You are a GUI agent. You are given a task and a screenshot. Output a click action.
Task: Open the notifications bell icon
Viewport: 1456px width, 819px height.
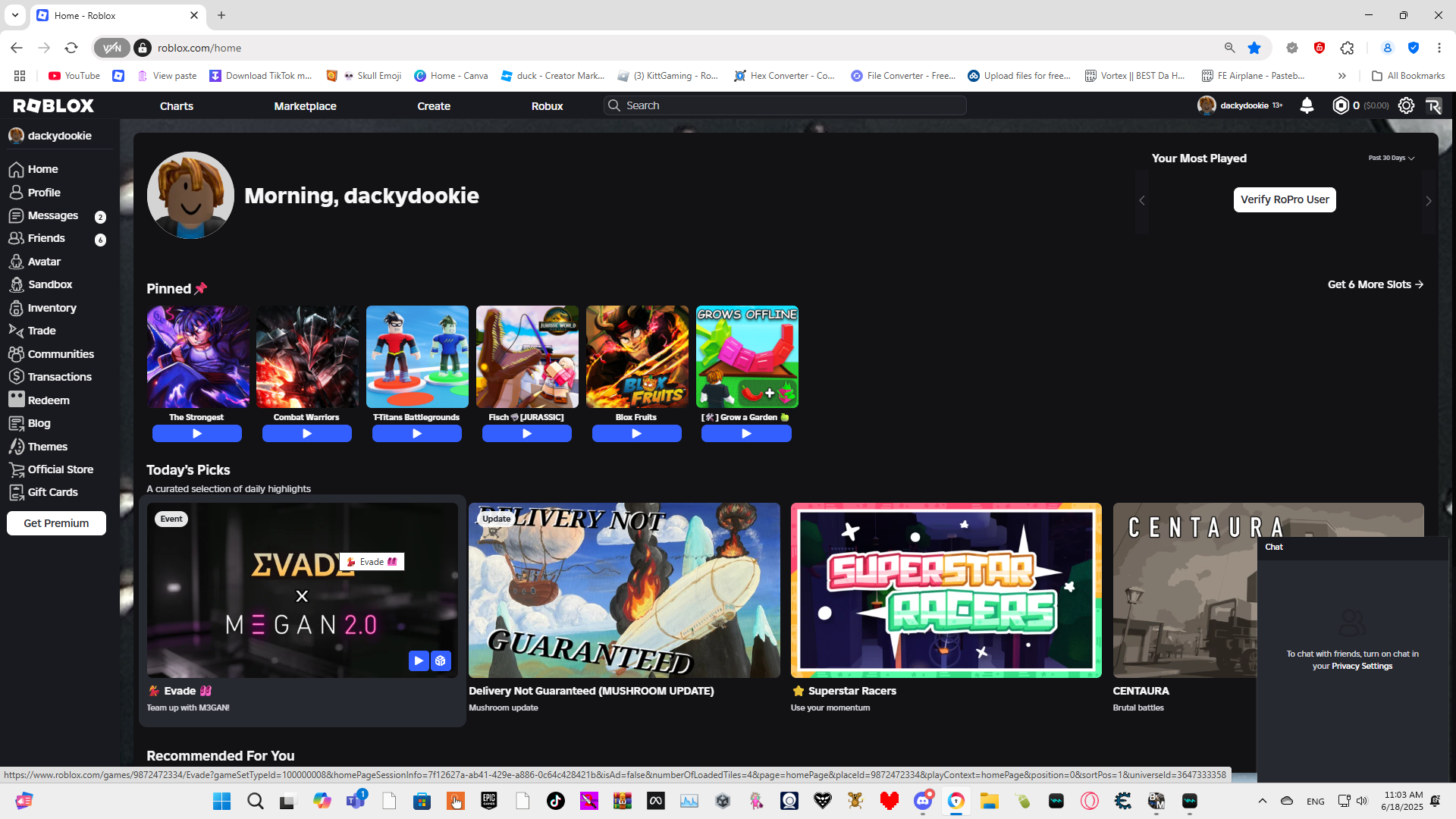point(1307,105)
